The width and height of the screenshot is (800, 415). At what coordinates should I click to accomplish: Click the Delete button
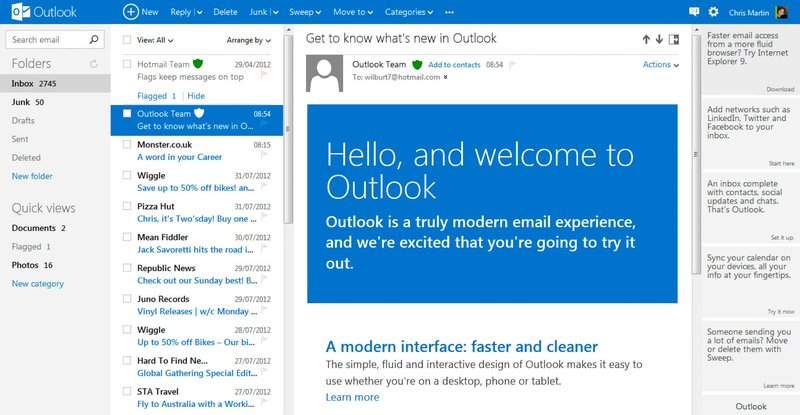click(x=225, y=12)
